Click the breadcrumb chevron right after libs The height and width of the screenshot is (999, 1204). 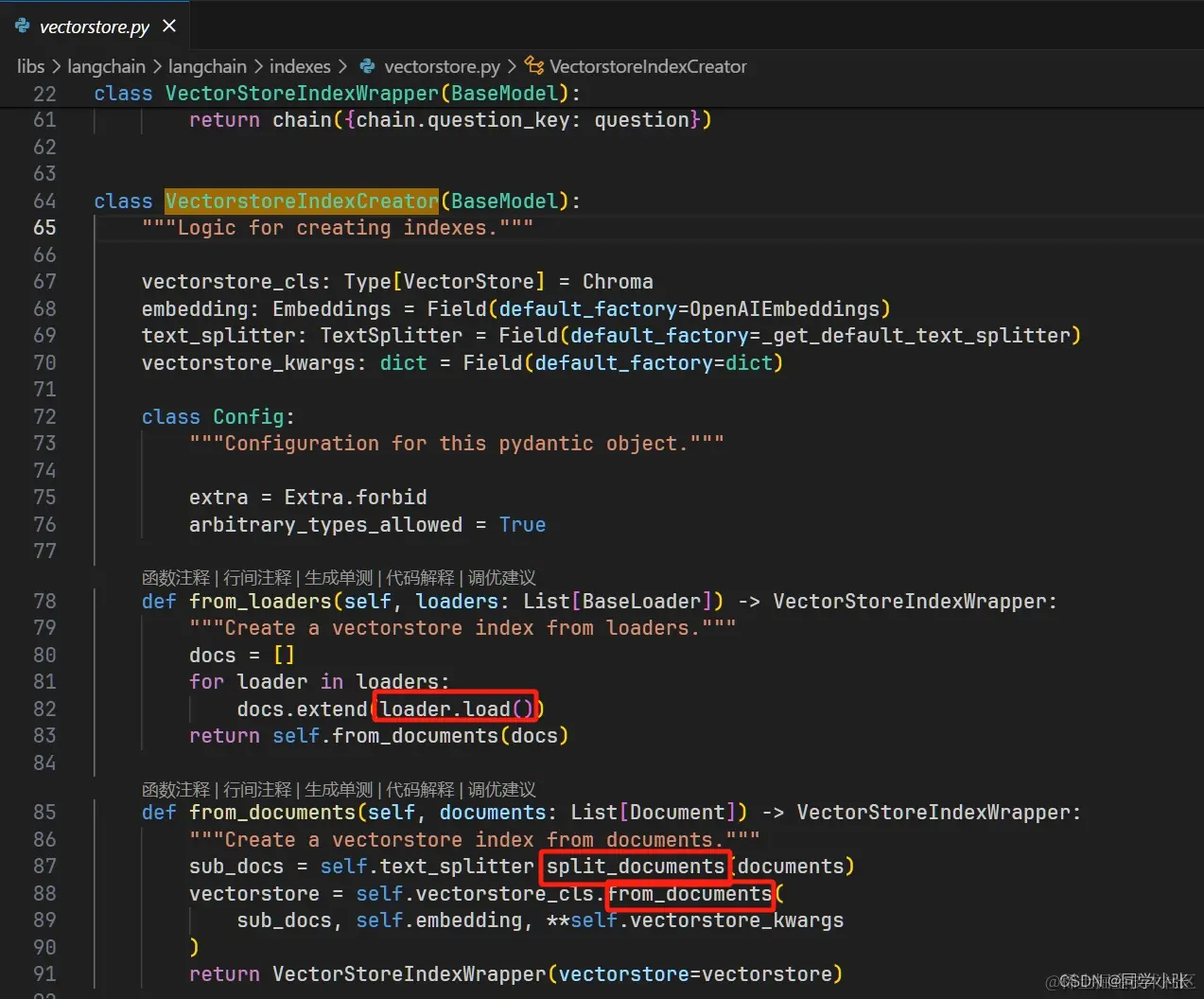coord(56,66)
